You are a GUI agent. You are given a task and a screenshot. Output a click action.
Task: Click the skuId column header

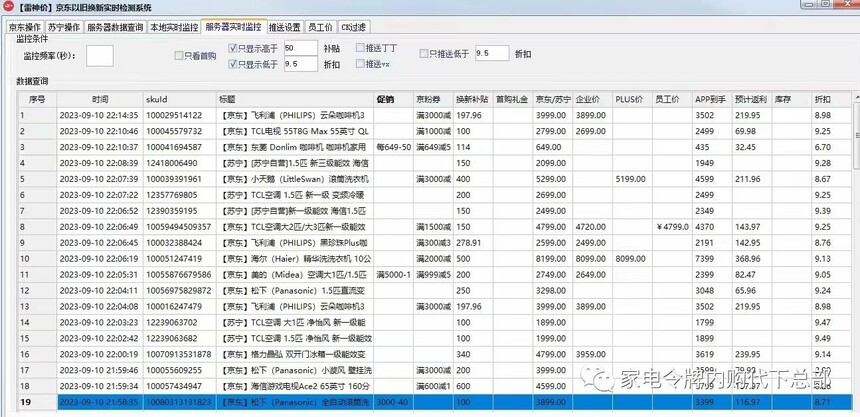(x=180, y=99)
